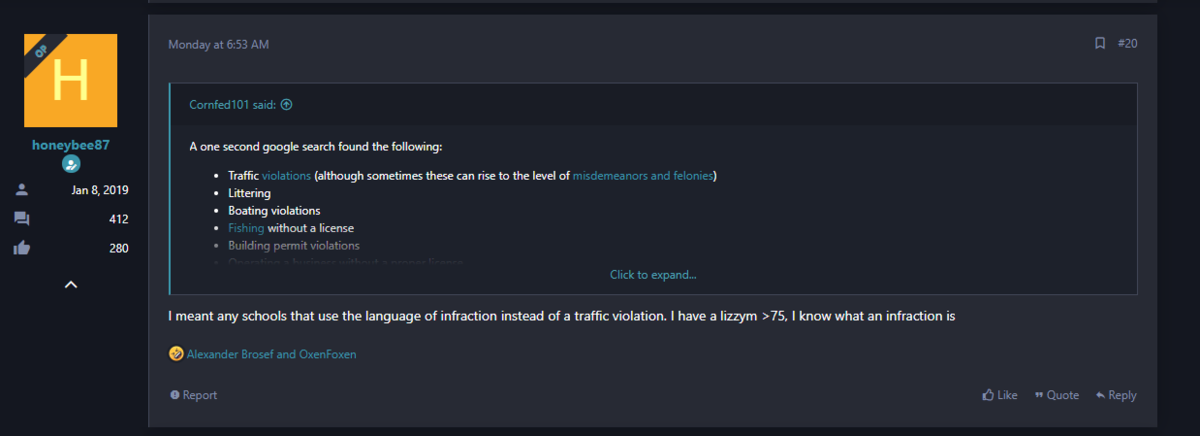Open misdemeanors and felonies link
This screenshot has width=1200, height=436.
click(x=643, y=175)
